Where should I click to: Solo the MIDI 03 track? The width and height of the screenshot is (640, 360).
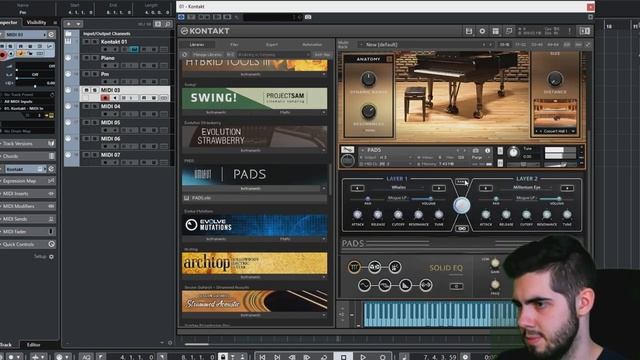pos(95,90)
